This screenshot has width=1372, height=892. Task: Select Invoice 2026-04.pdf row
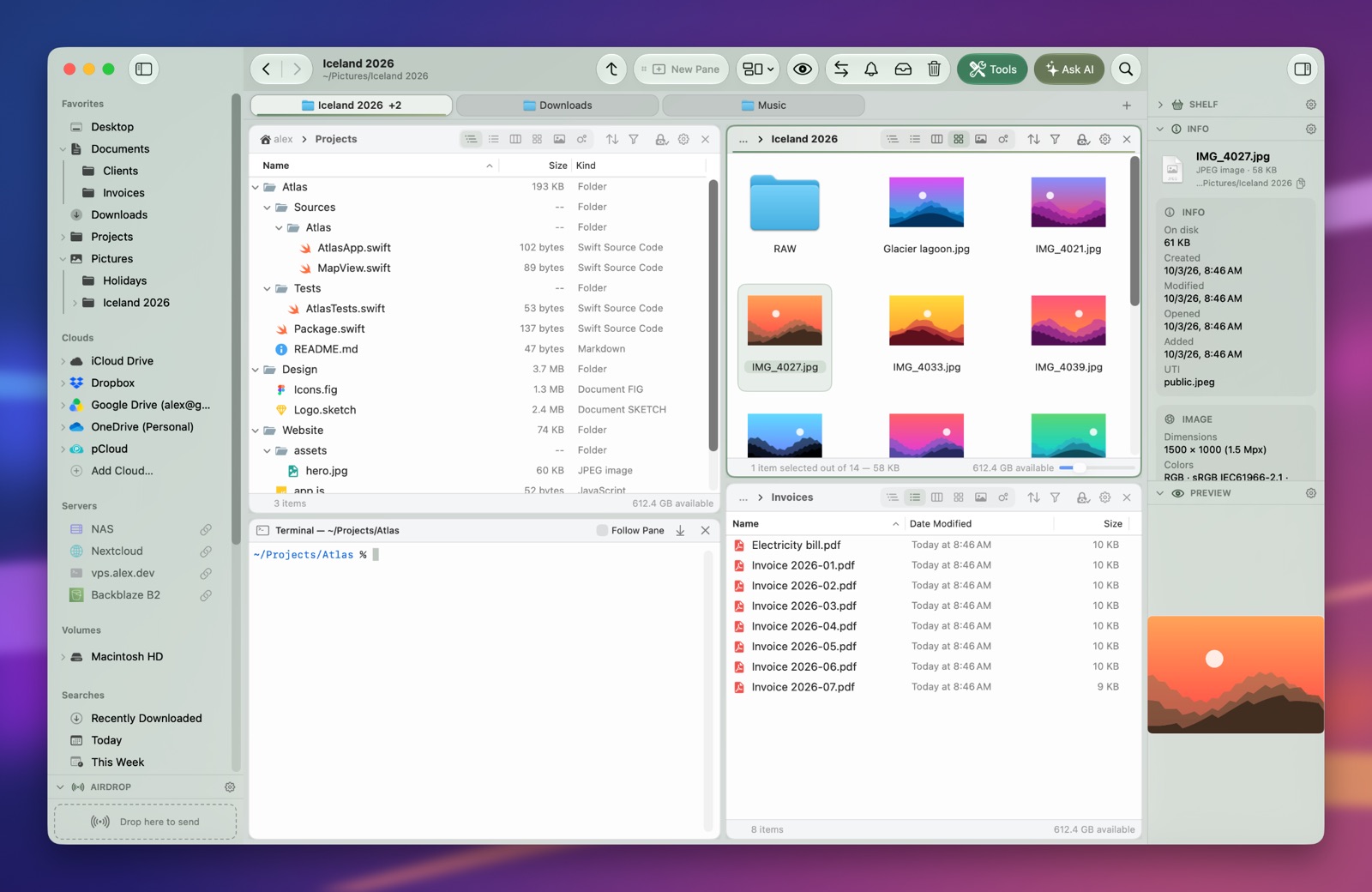point(933,626)
